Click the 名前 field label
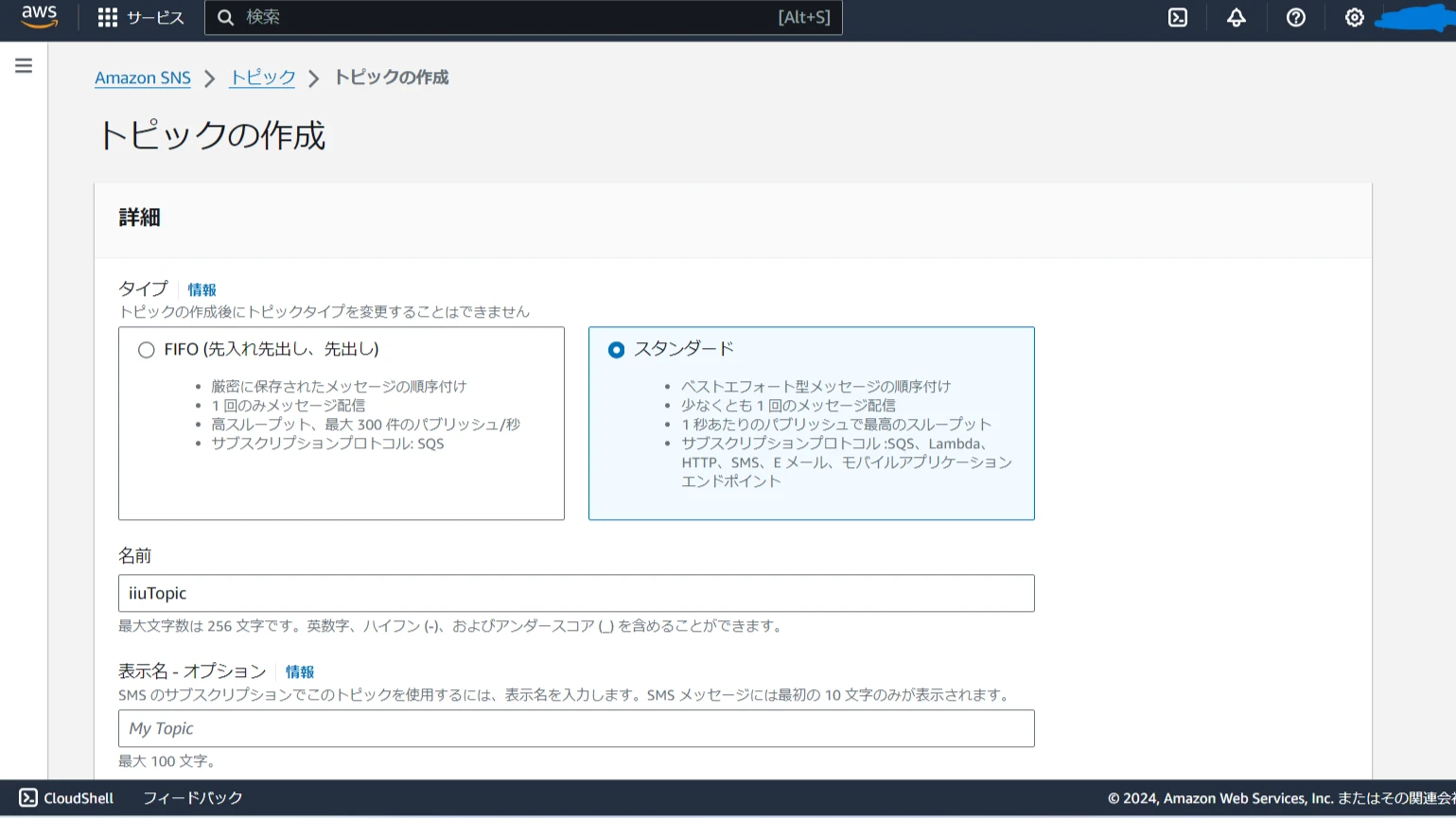 (x=134, y=556)
